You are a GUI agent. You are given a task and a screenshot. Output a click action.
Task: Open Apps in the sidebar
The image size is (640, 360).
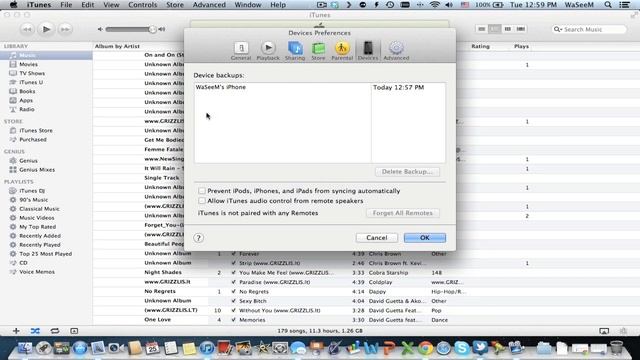click(x=26, y=100)
